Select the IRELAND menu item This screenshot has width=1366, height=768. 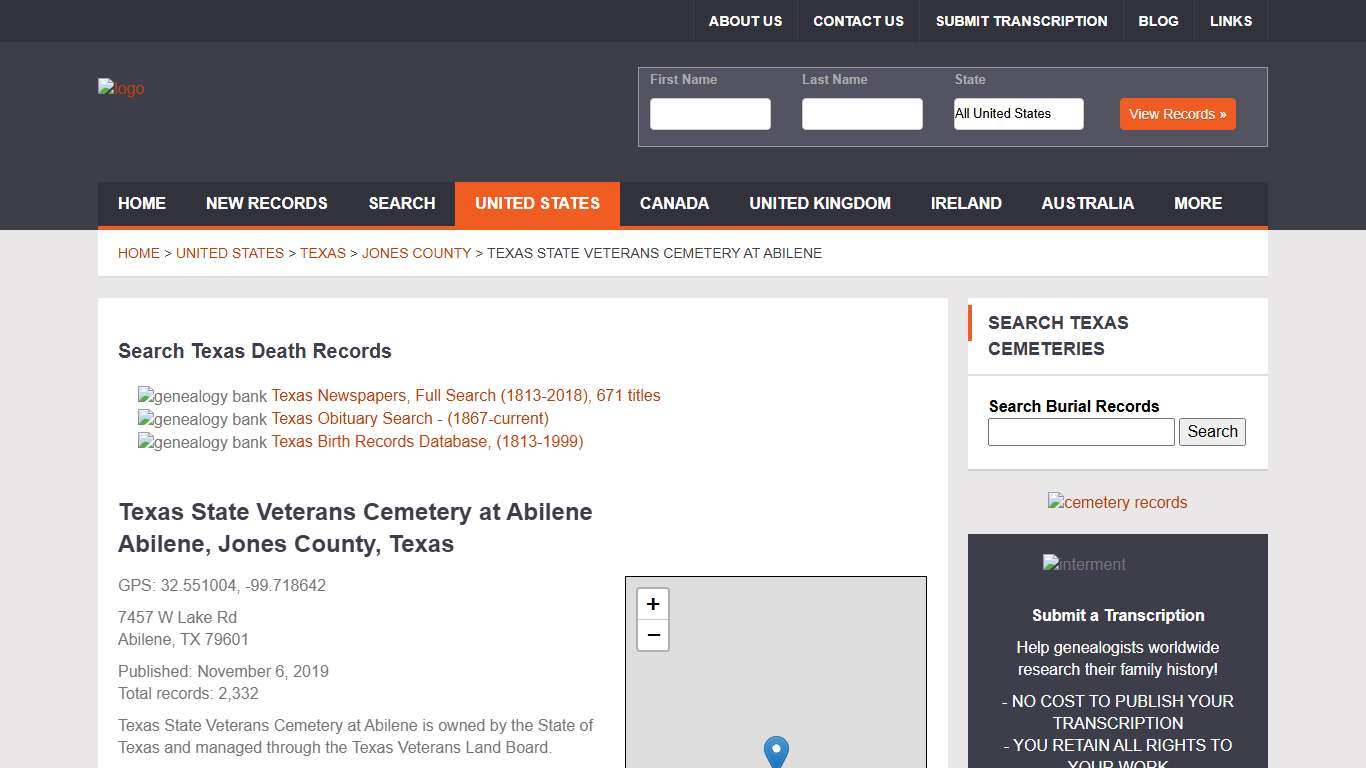tap(966, 204)
